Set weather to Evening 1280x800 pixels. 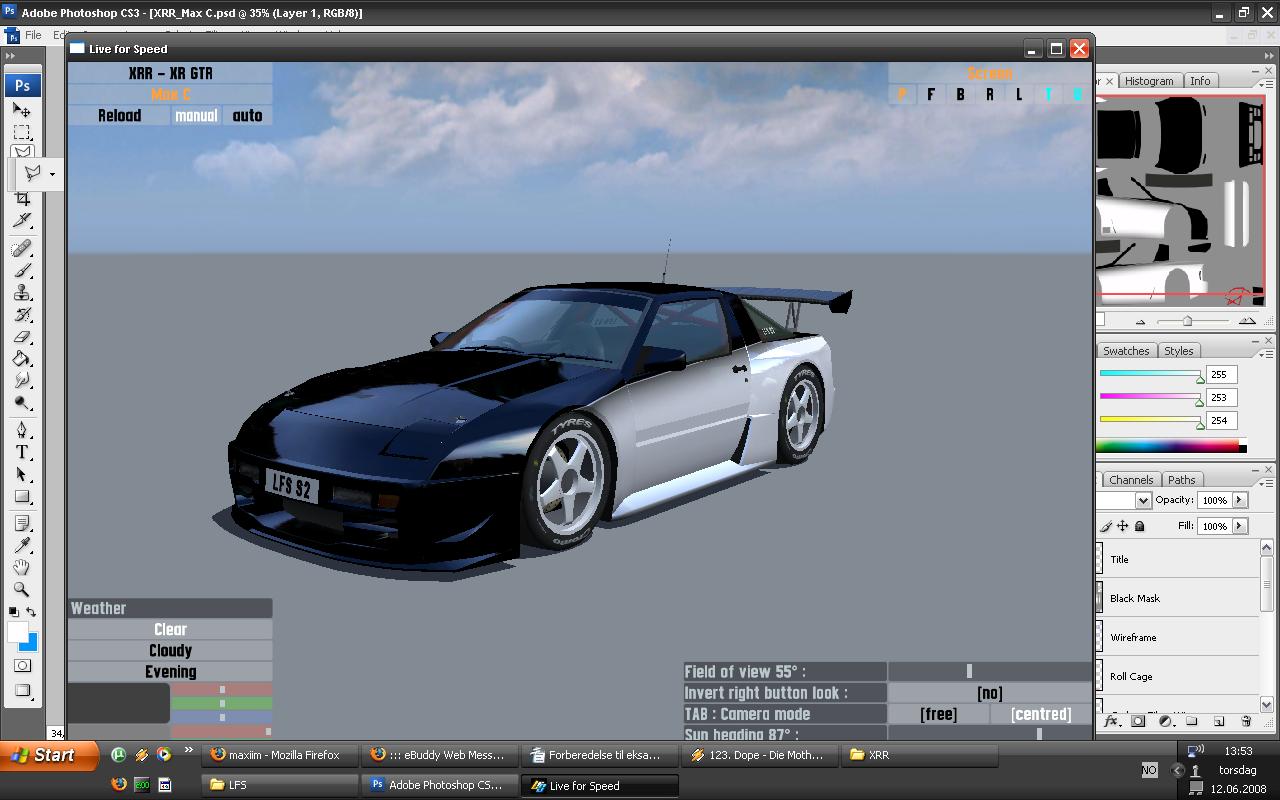(x=170, y=672)
